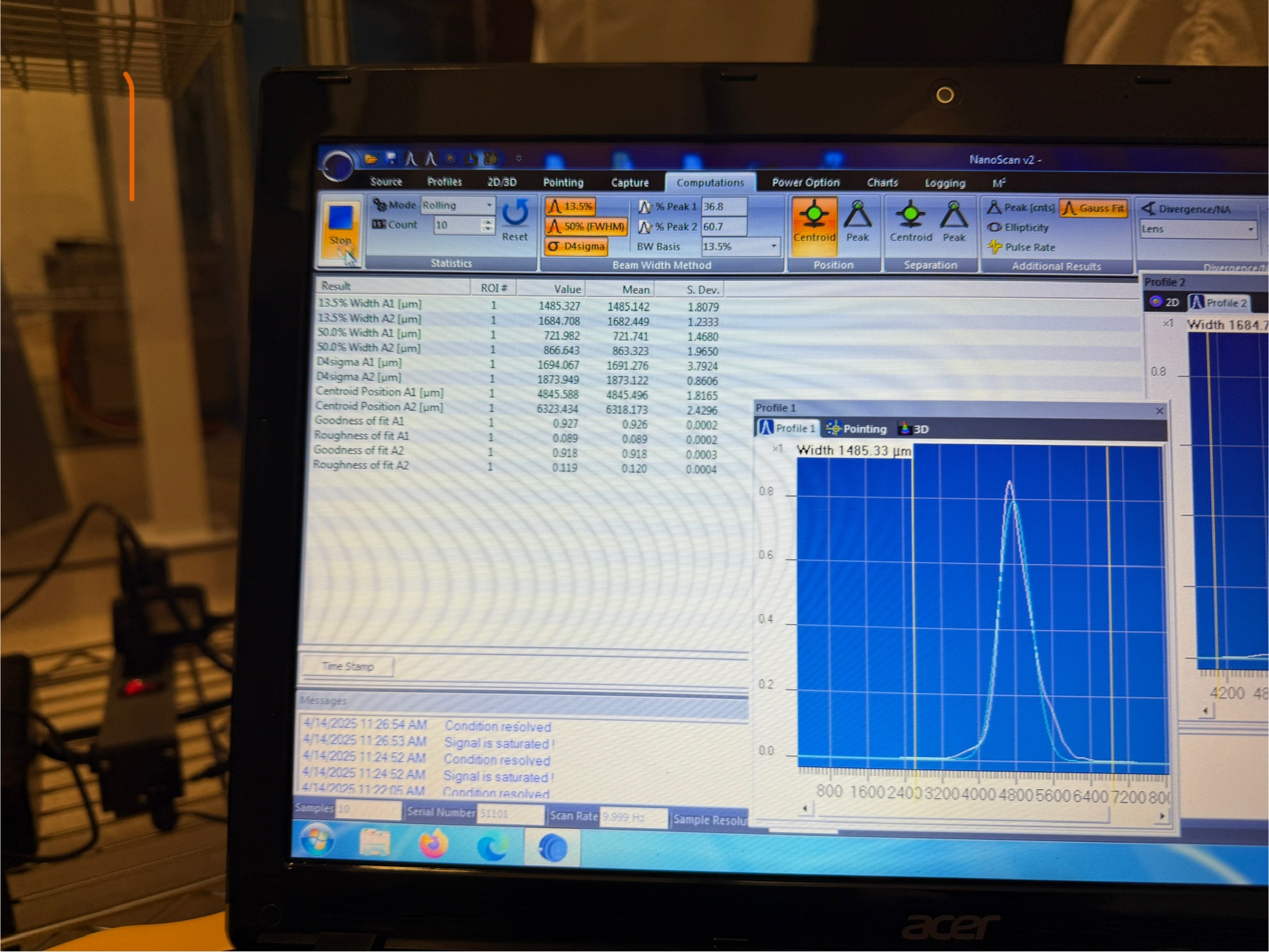This screenshot has width=1269, height=952.
Task: Click the open folder icon in quick access toolbar
Action: point(371,159)
